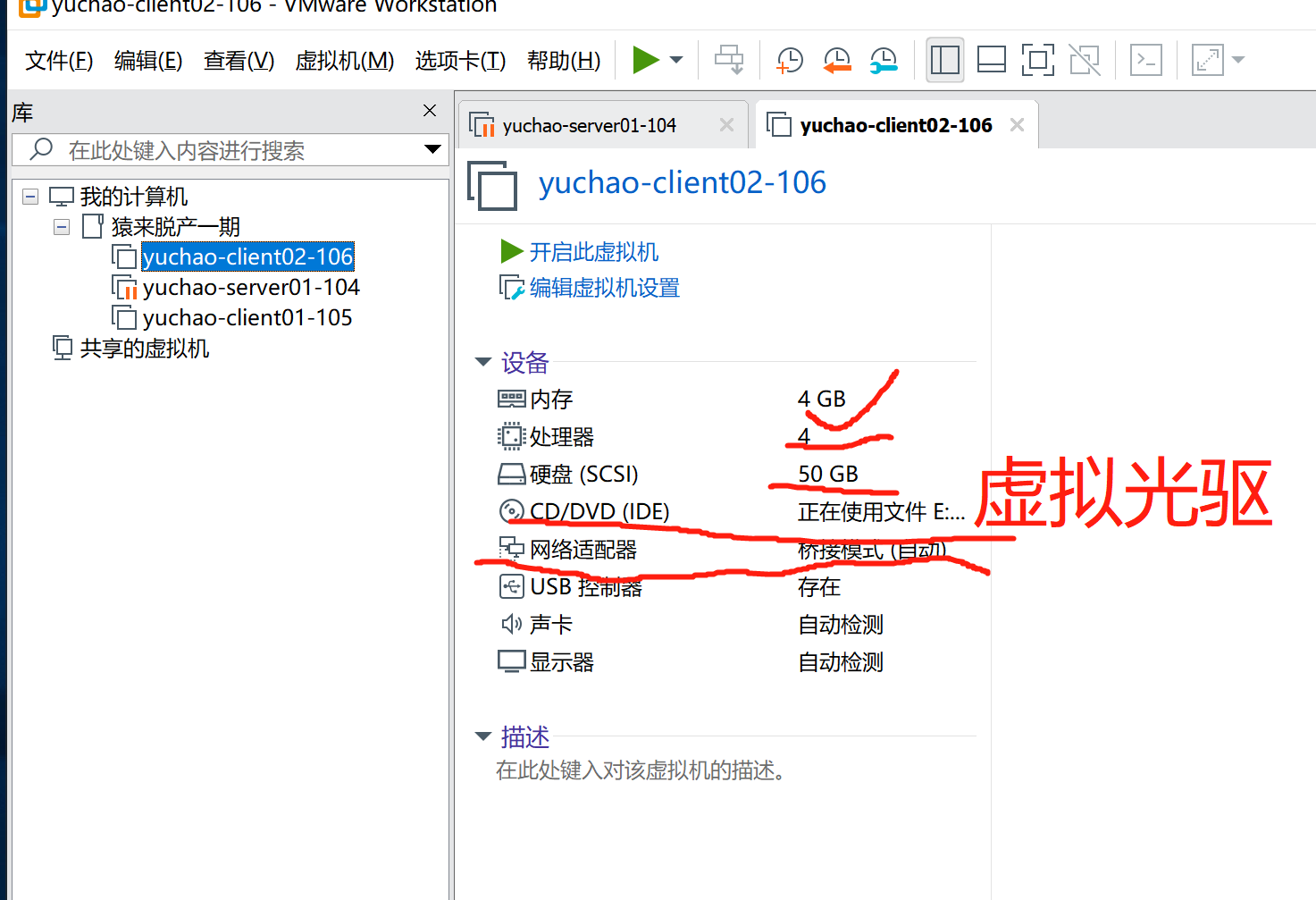
Task: Collapse the 我的计算机 tree node
Action: click(30, 197)
